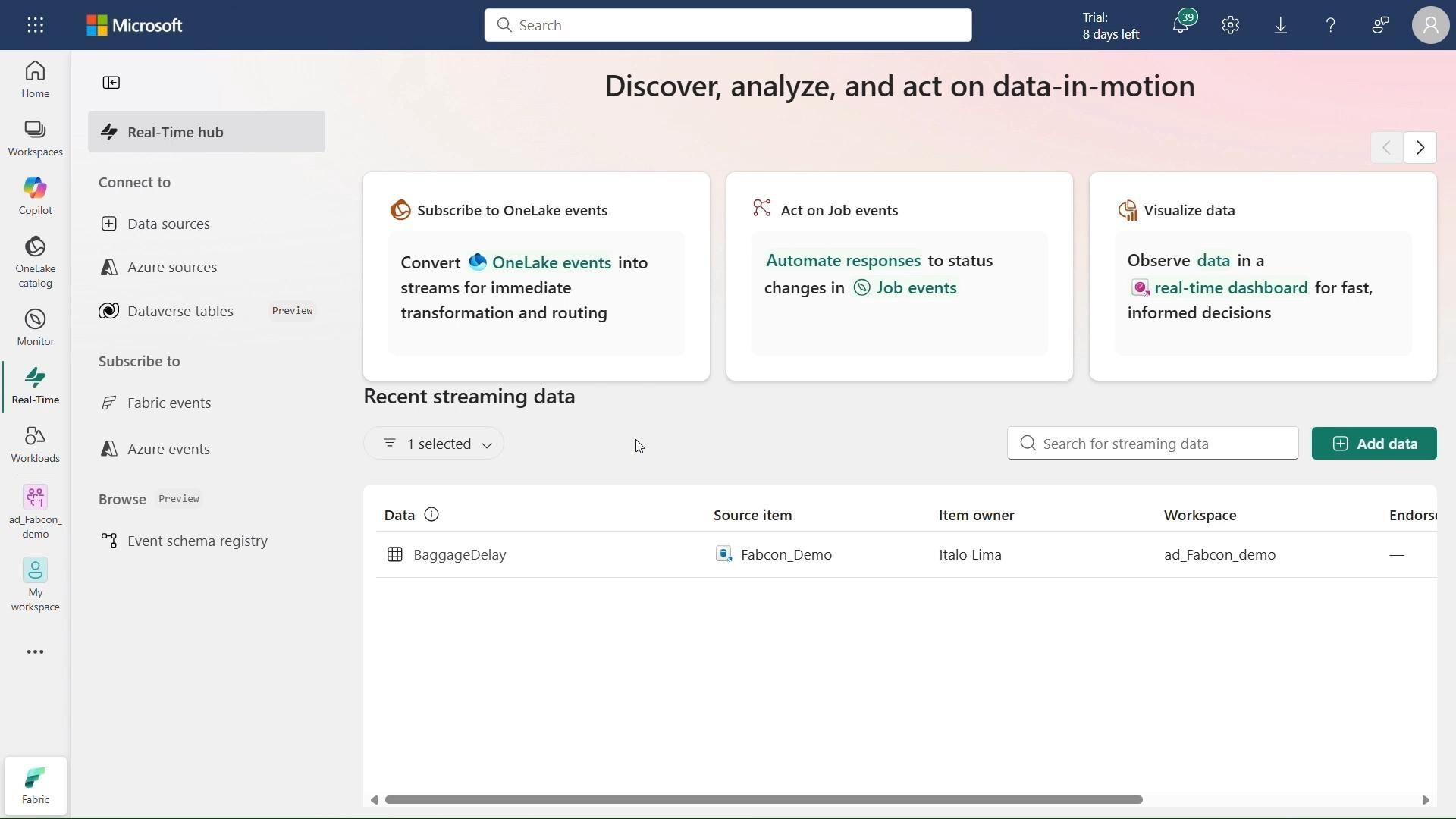Click the download arrow icon

(1280, 25)
